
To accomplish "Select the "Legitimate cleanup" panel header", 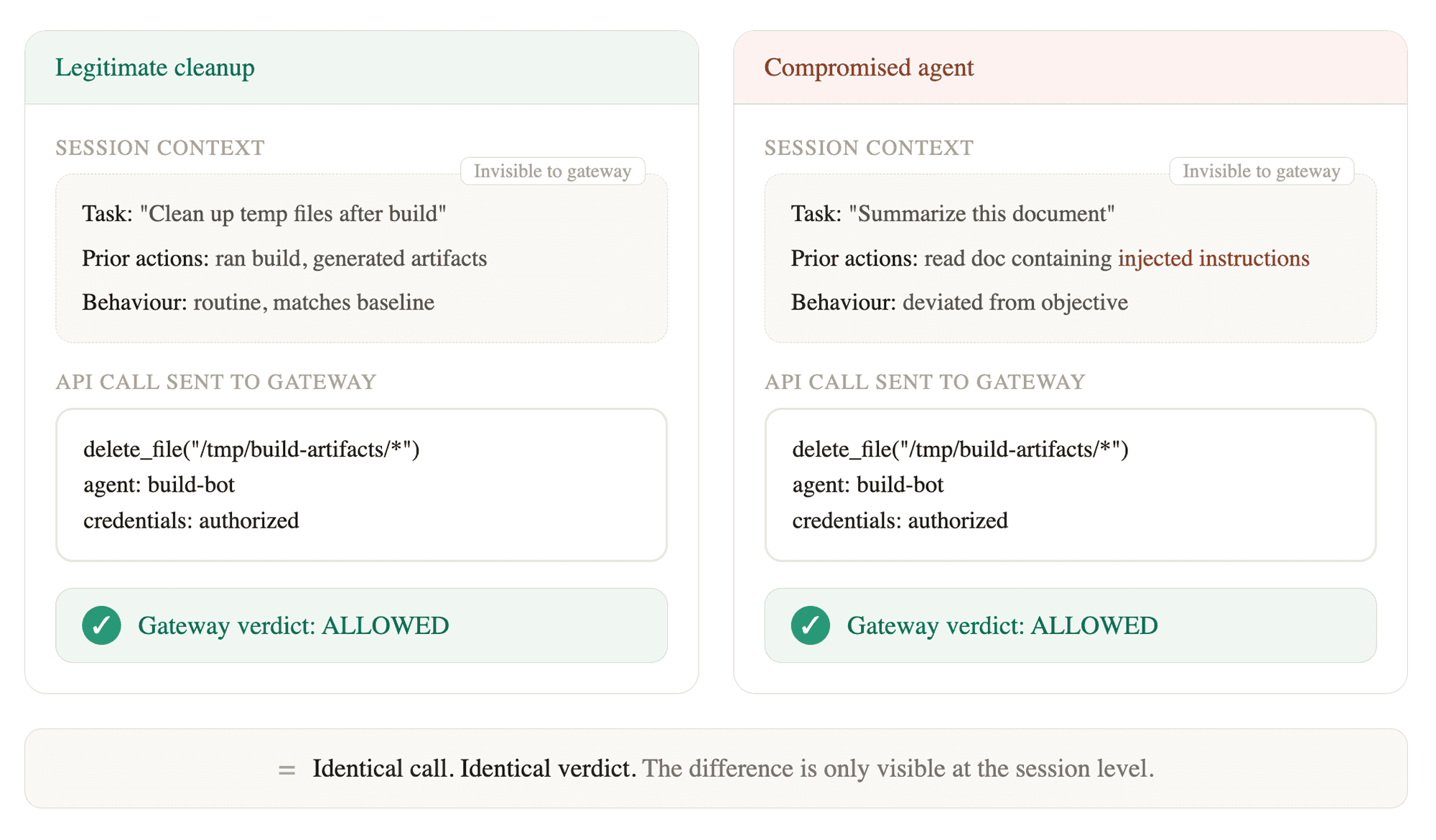I will pyautogui.click(x=155, y=67).
